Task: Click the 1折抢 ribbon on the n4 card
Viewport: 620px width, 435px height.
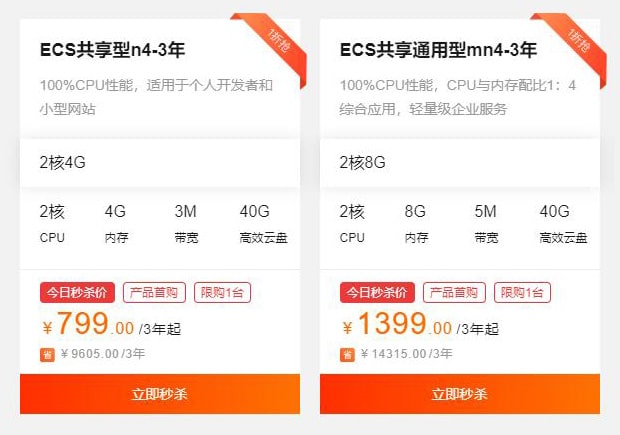Action: (x=278, y=42)
